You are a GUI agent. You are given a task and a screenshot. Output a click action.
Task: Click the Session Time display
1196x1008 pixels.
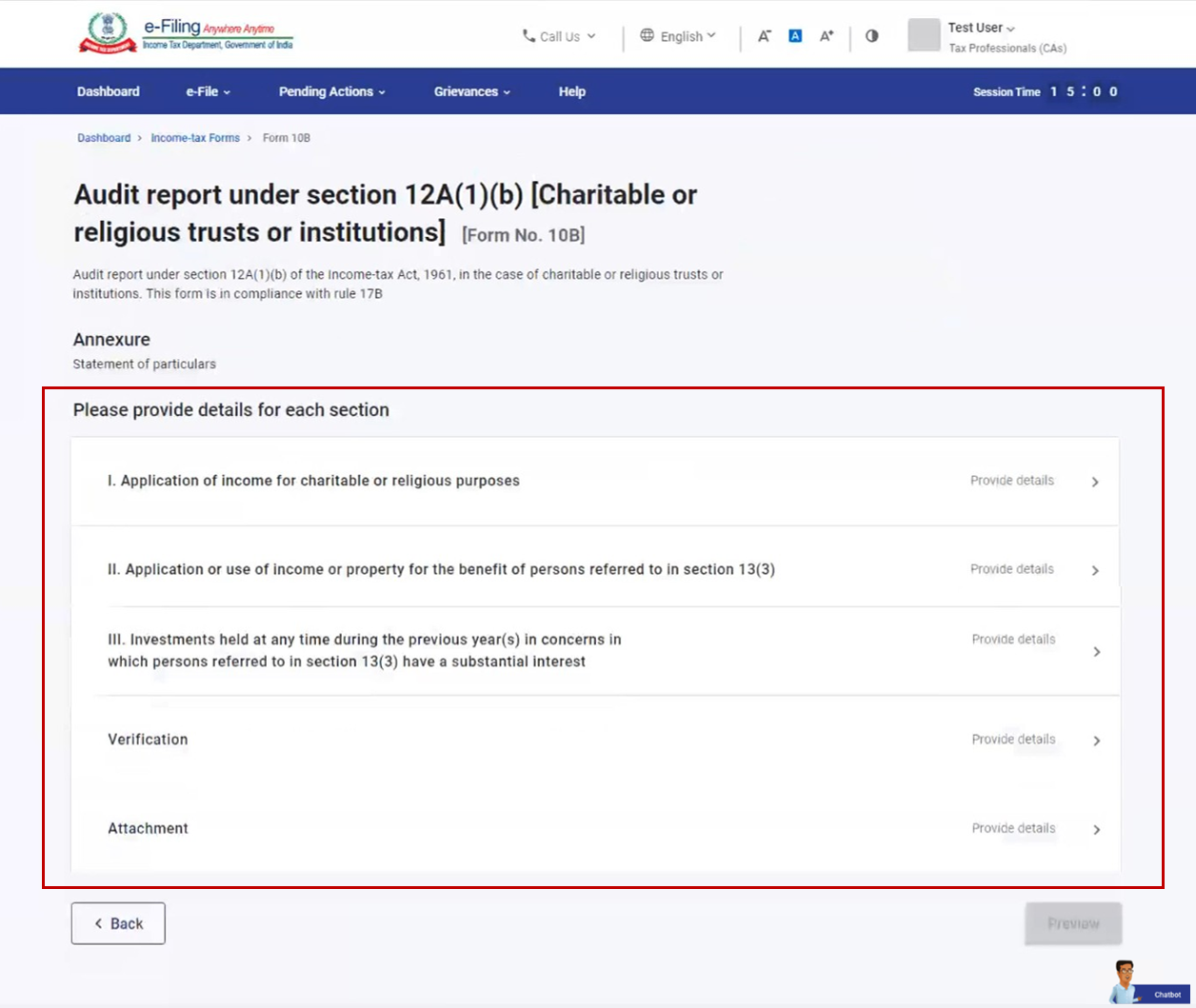pos(1047,91)
